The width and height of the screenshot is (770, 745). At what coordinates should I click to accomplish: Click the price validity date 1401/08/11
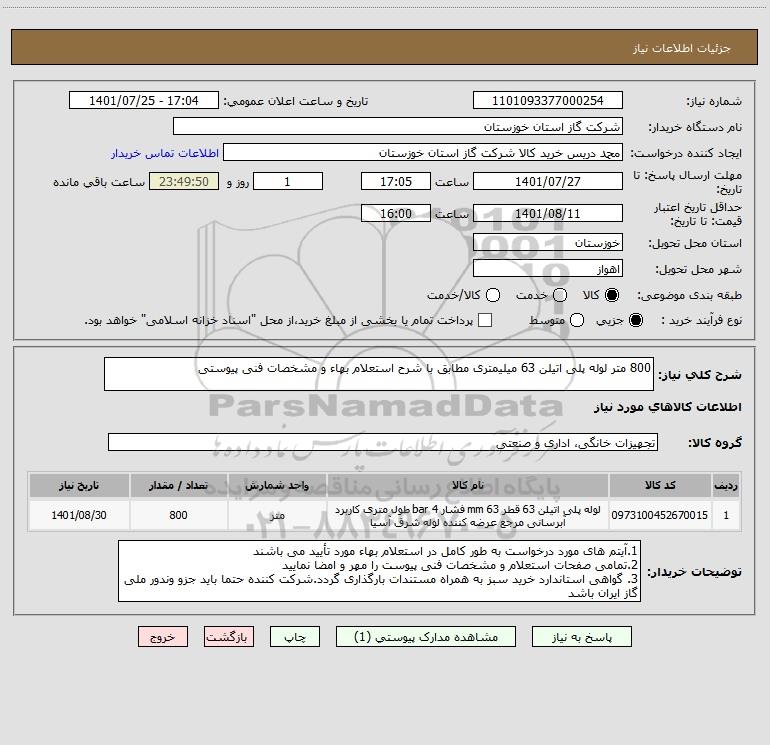coord(548,213)
